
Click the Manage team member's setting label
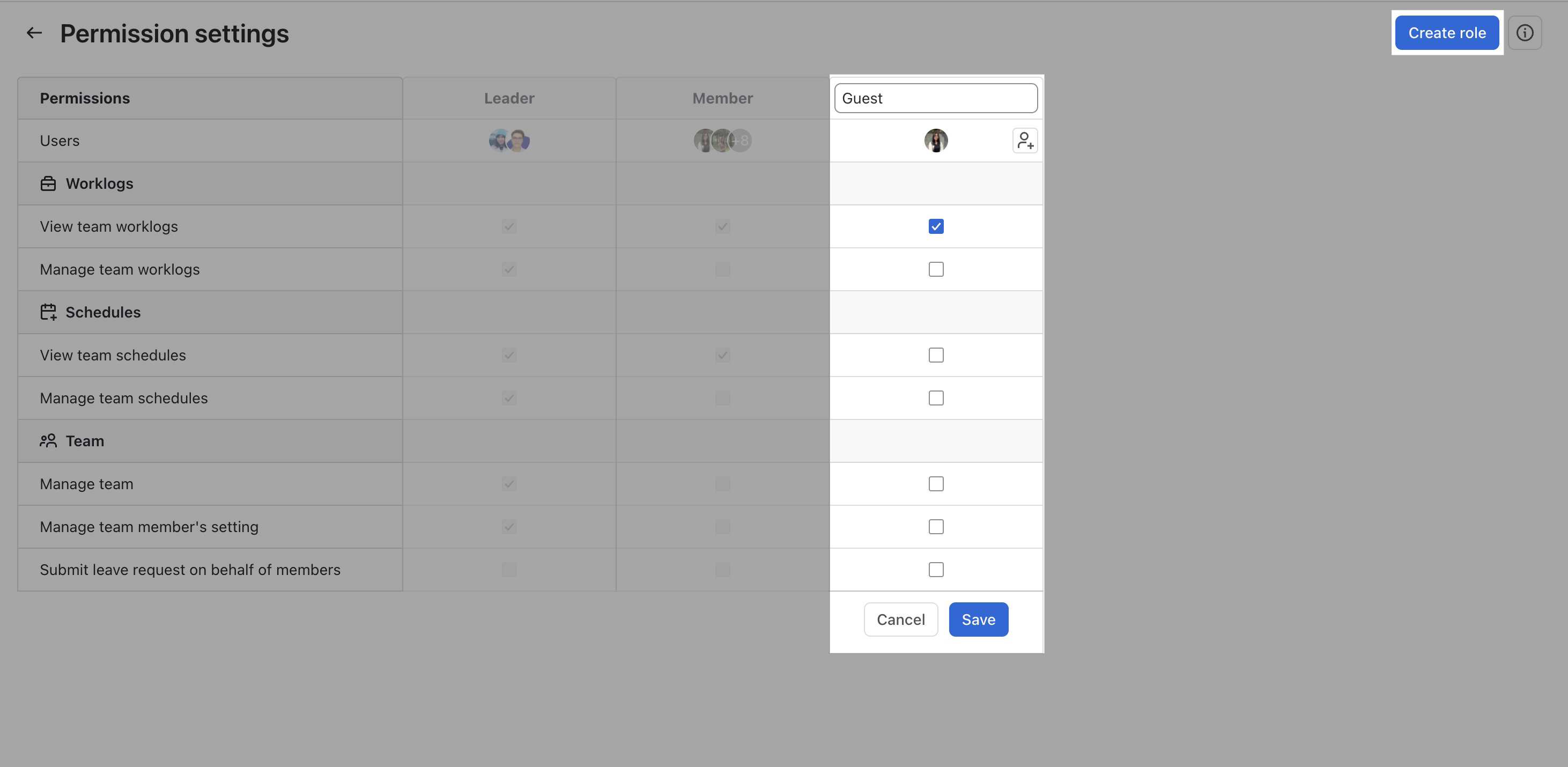point(149,527)
